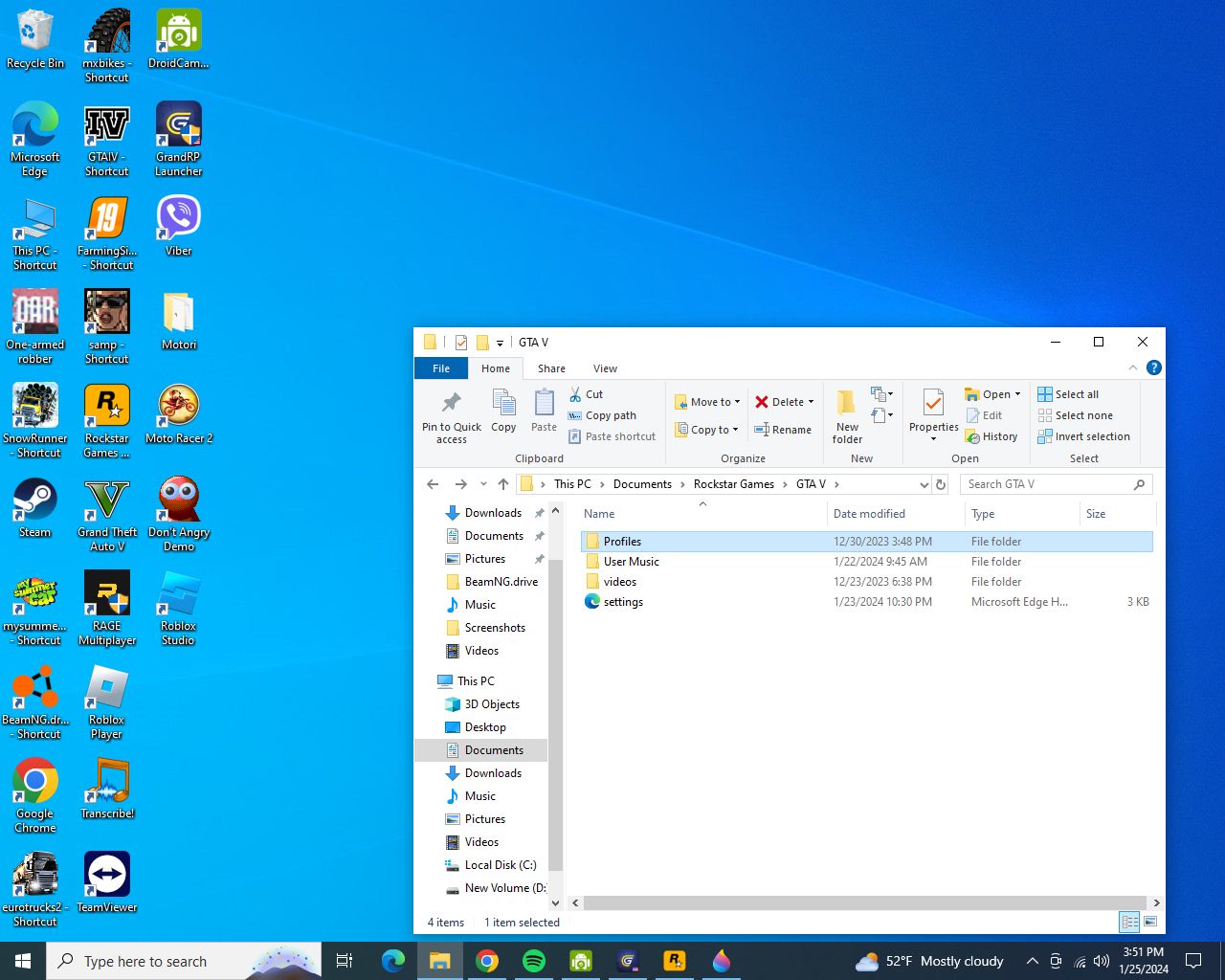The width and height of the screenshot is (1225, 980).
Task: Expand the Delete dropdown arrow
Action: [x=812, y=402]
